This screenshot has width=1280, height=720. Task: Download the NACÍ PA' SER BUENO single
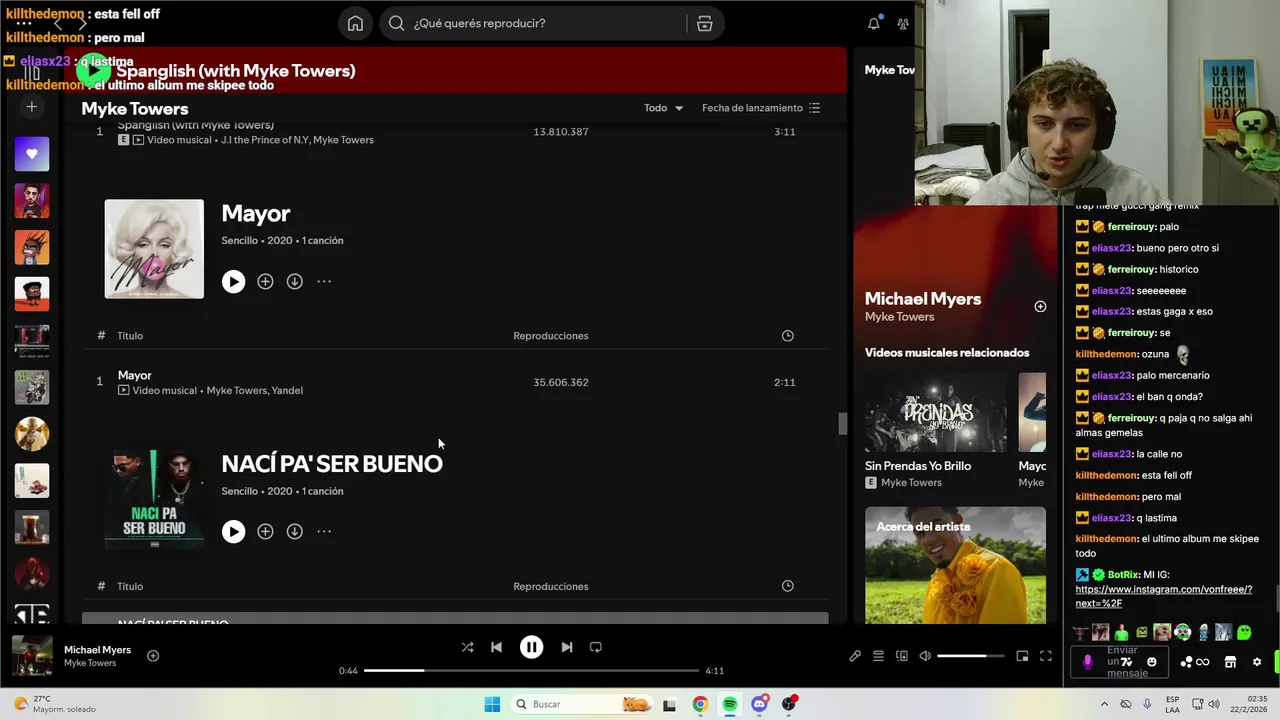[x=294, y=532]
